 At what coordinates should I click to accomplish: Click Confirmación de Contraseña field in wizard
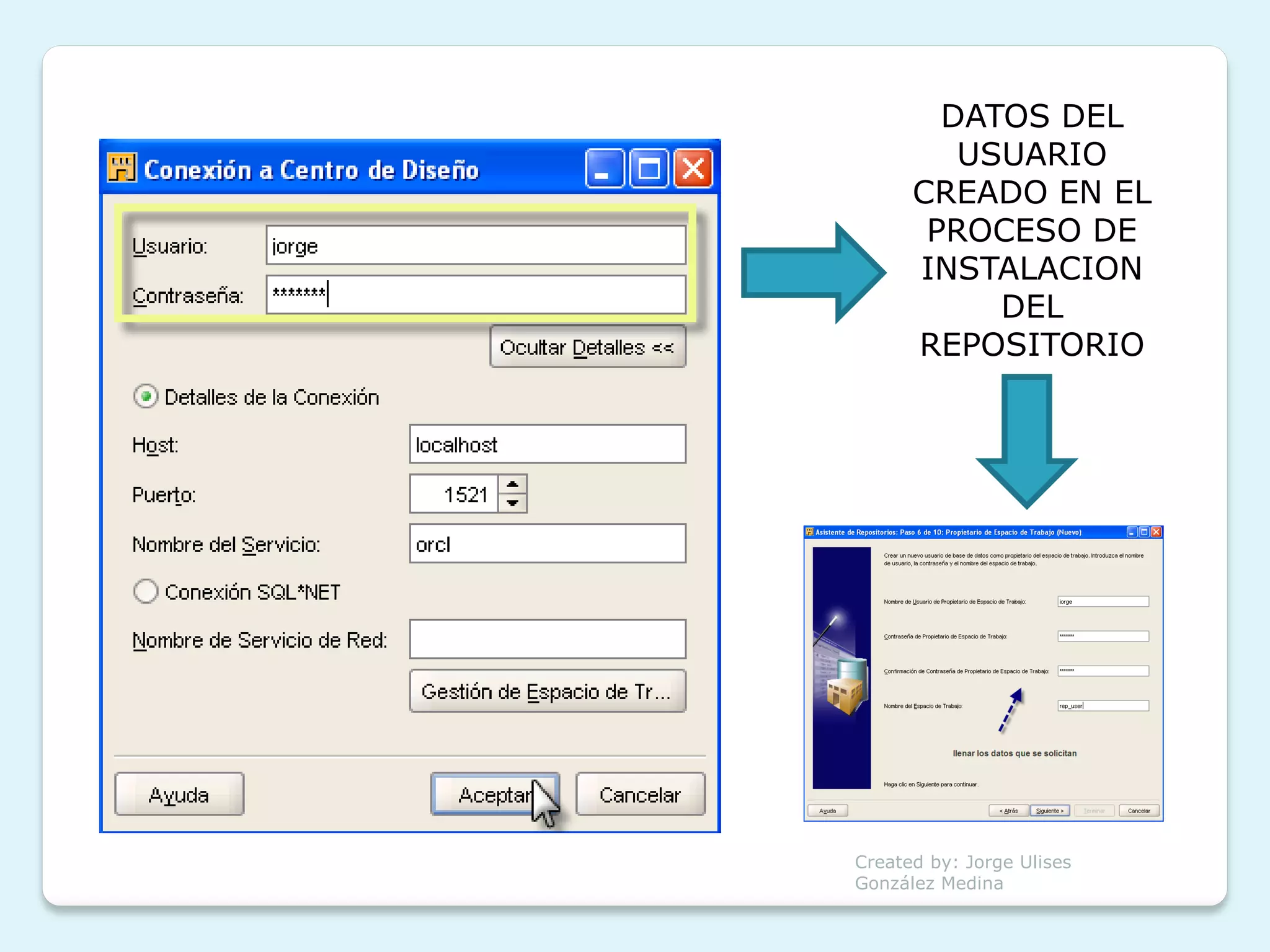1103,671
